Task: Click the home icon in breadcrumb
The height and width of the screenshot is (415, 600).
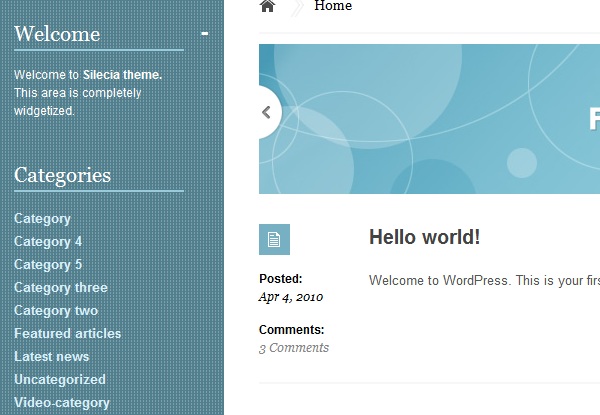Action: point(267,7)
